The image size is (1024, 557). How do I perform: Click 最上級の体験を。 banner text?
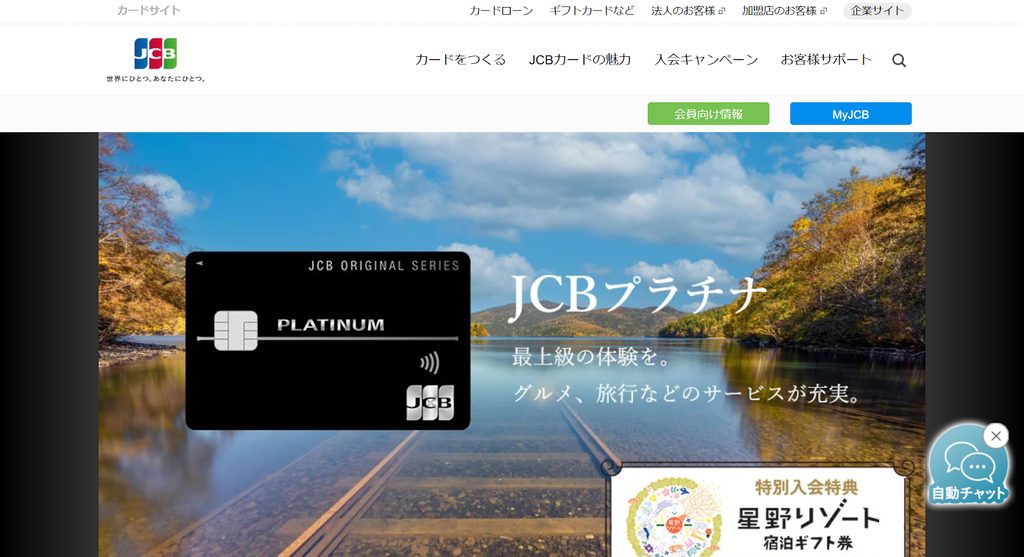592,357
